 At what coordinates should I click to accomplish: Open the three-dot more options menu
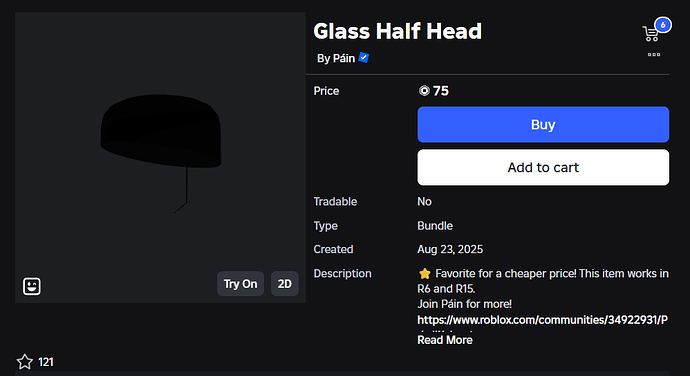pyautogui.click(x=653, y=55)
